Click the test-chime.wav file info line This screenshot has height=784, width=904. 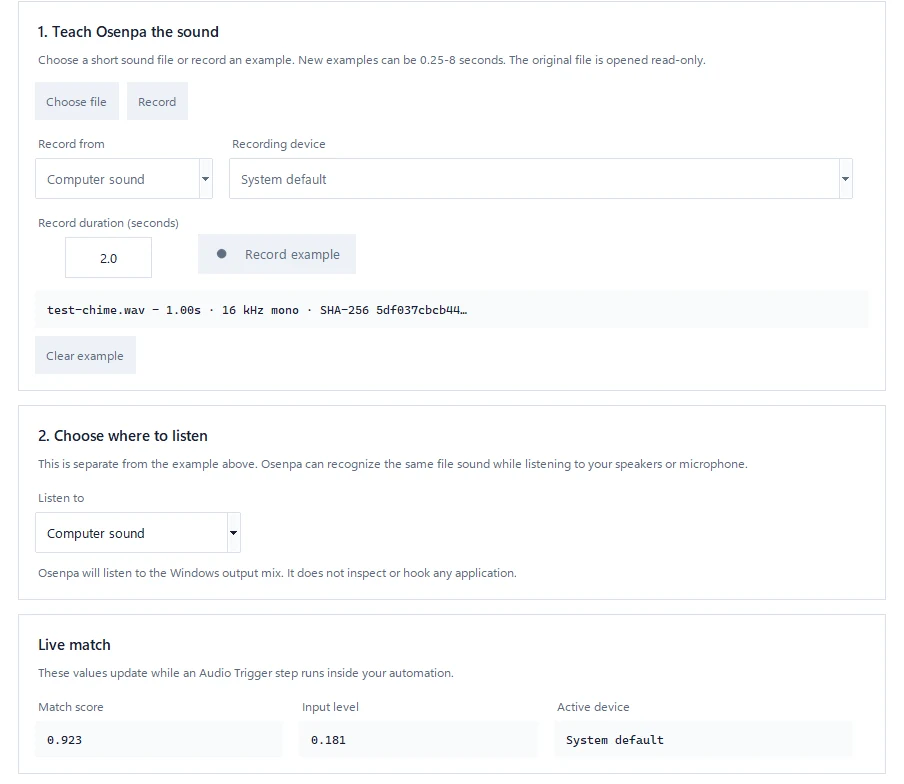[x=451, y=310]
